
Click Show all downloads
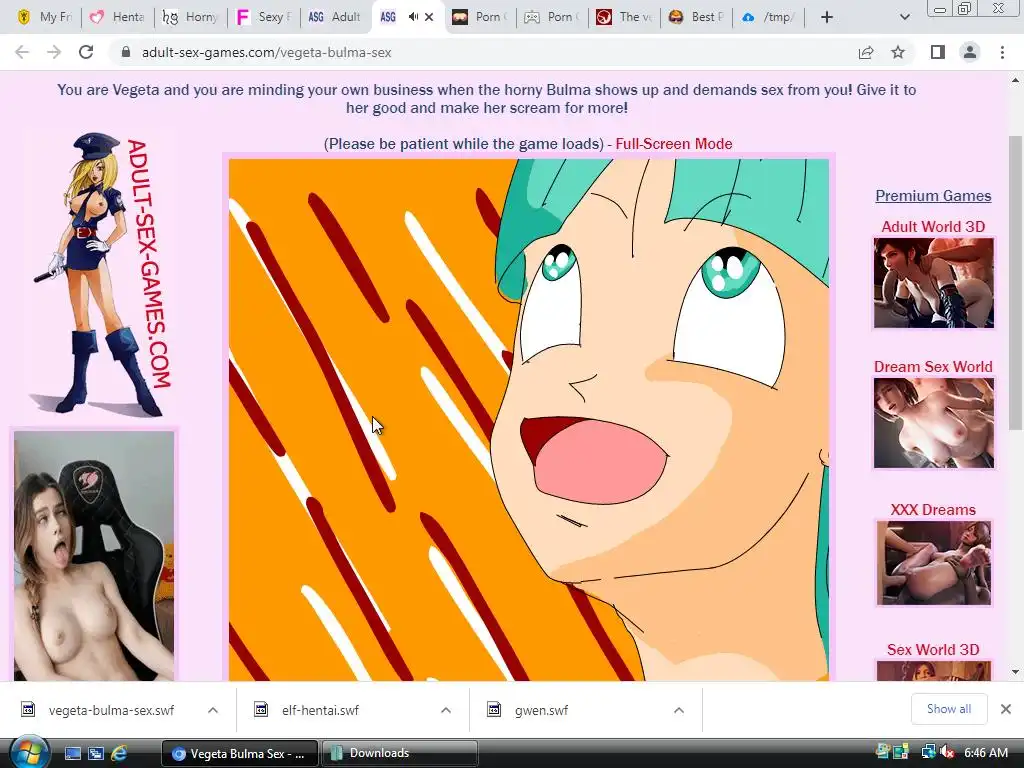click(x=949, y=709)
